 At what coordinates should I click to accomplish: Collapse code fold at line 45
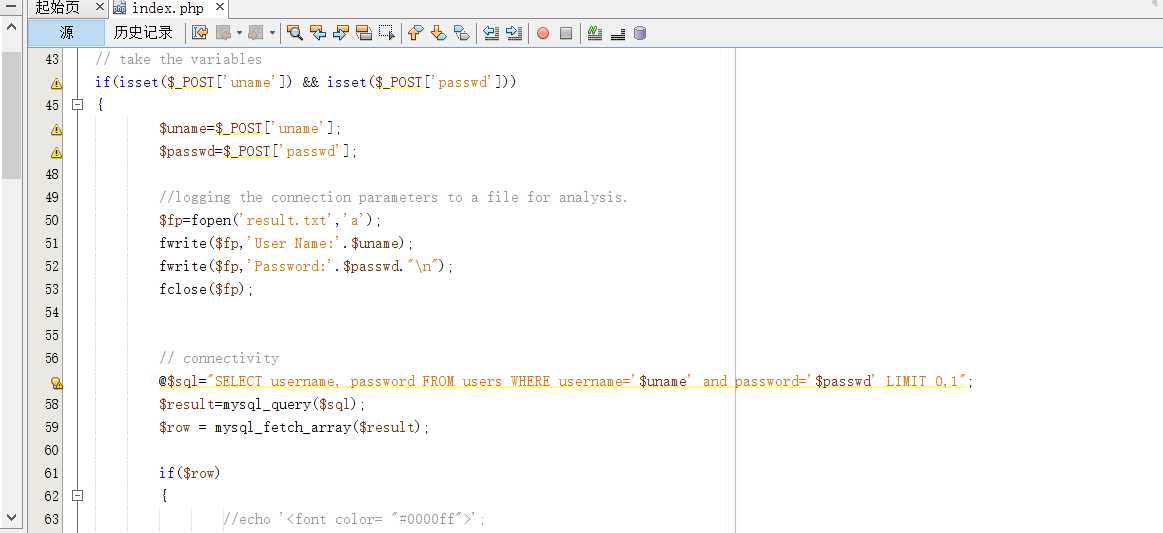76,105
